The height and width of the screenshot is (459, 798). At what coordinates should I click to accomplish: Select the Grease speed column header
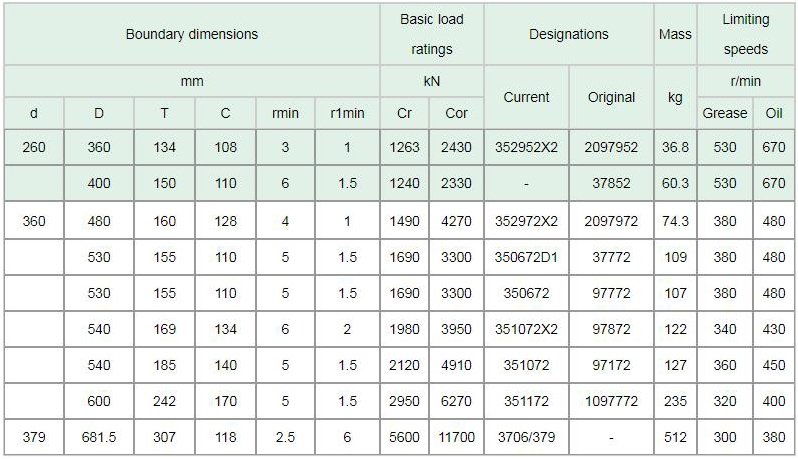click(725, 113)
